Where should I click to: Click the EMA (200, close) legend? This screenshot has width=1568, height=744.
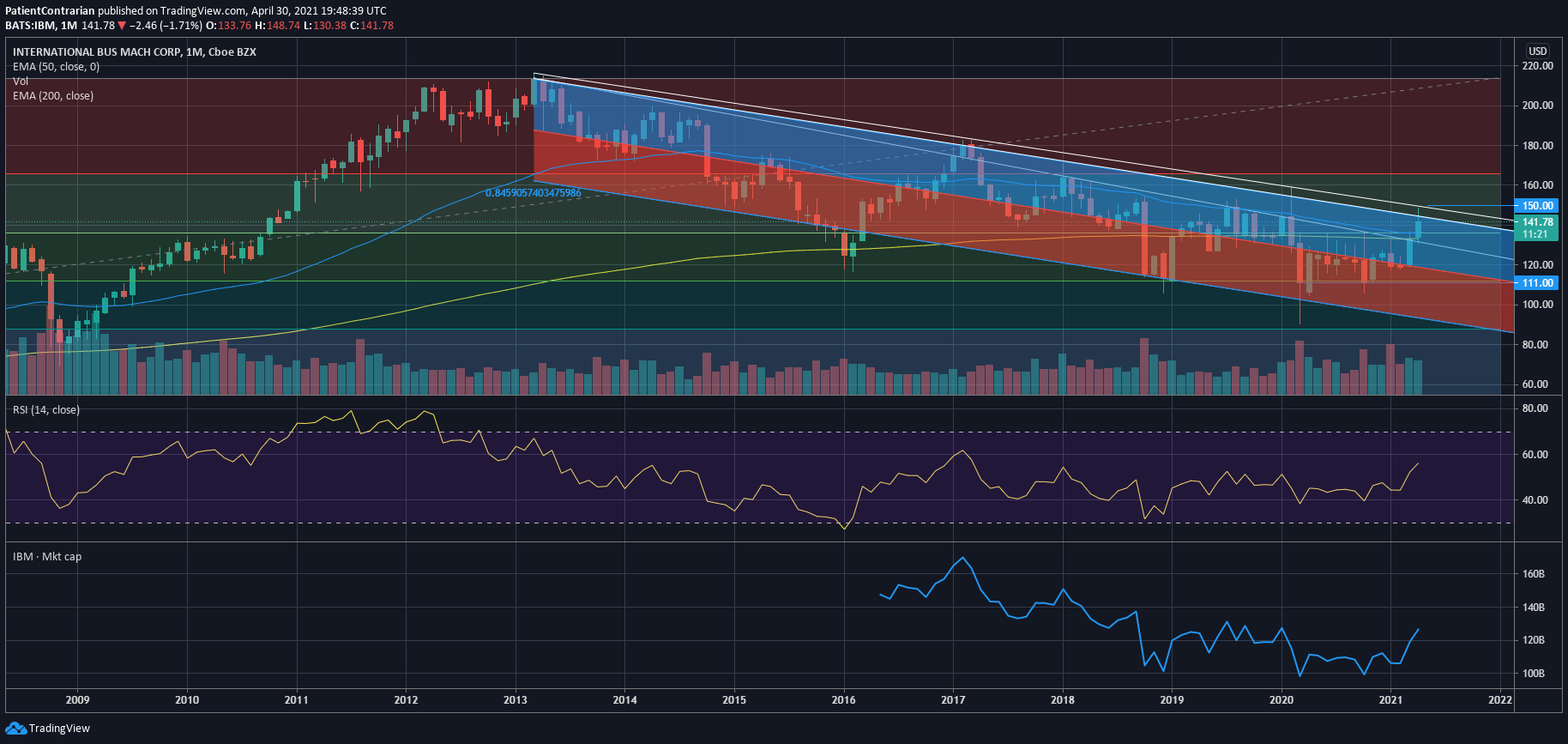[x=53, y=96]
